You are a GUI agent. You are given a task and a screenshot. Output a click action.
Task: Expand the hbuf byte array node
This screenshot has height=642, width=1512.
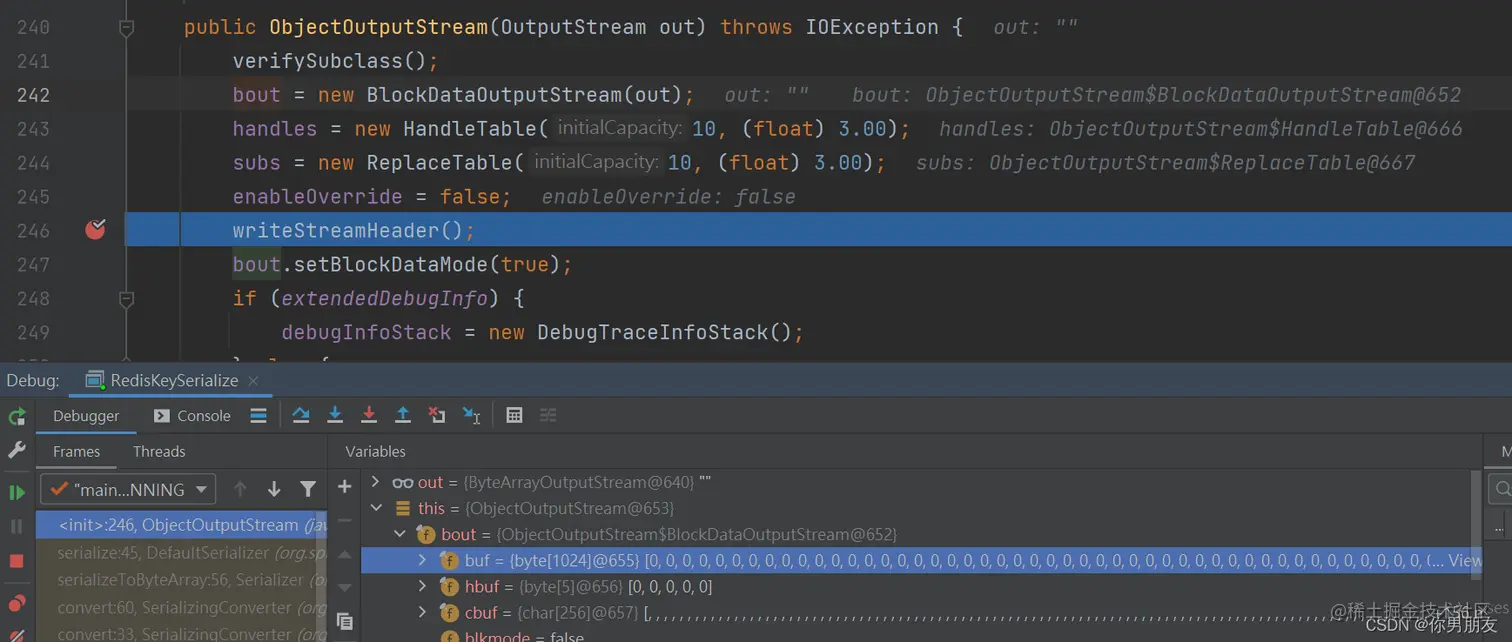tap(422, 586)
